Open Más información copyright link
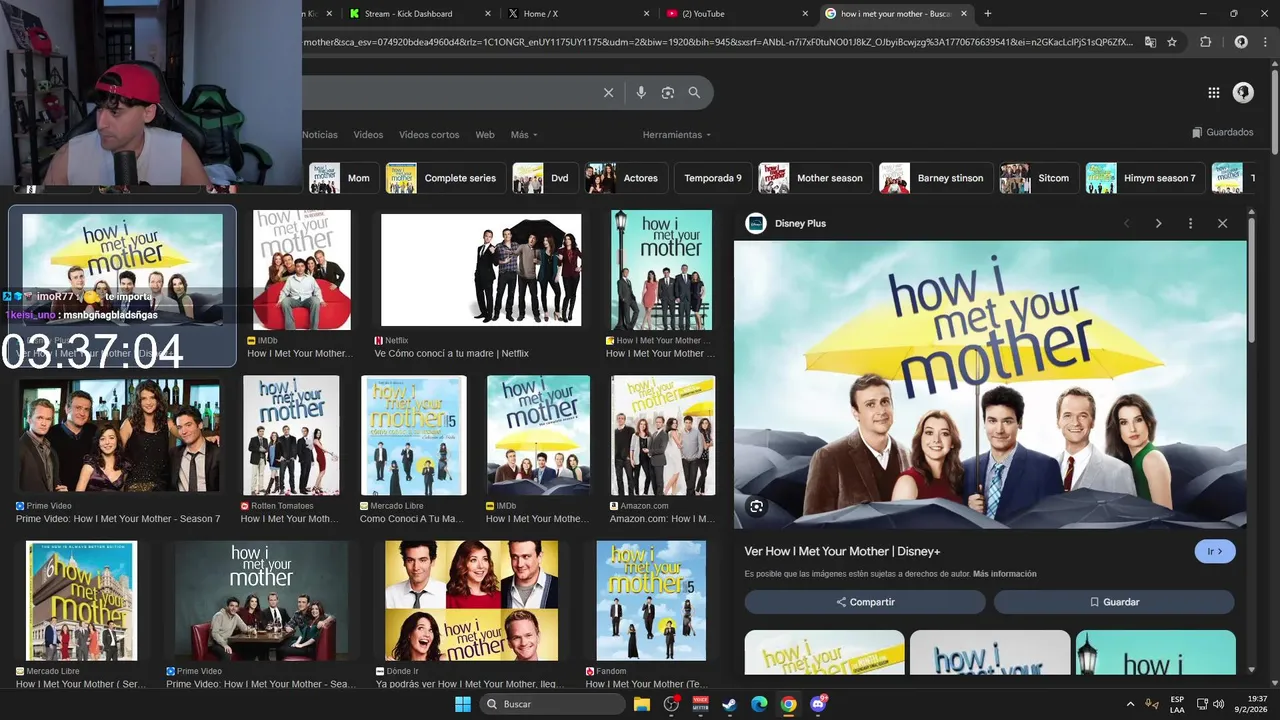1280x720 pixels. point(1004,574)
